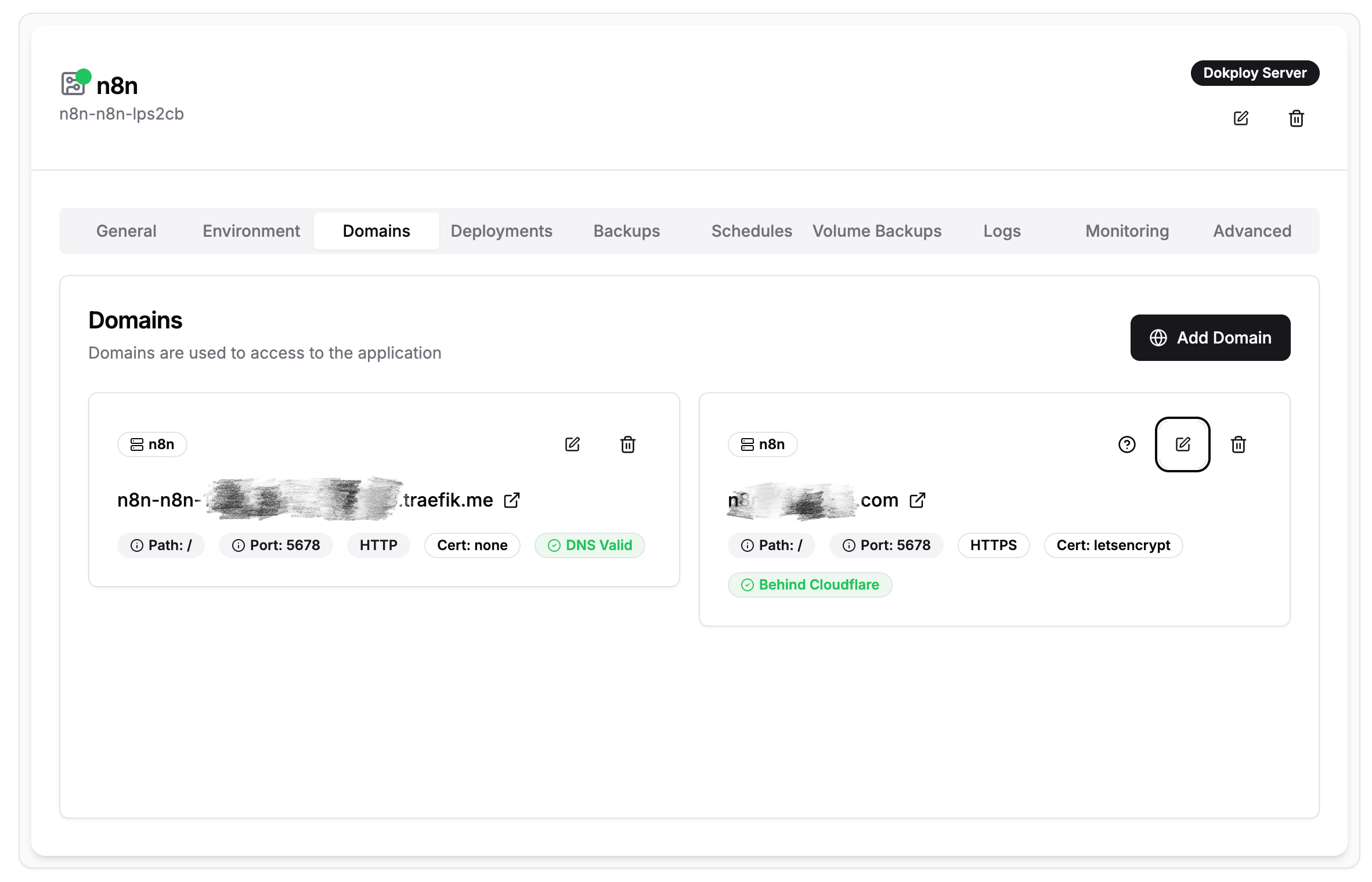Open the Volume Backups tab
The width and height of the screenshot is (1372, 882).
877,231
